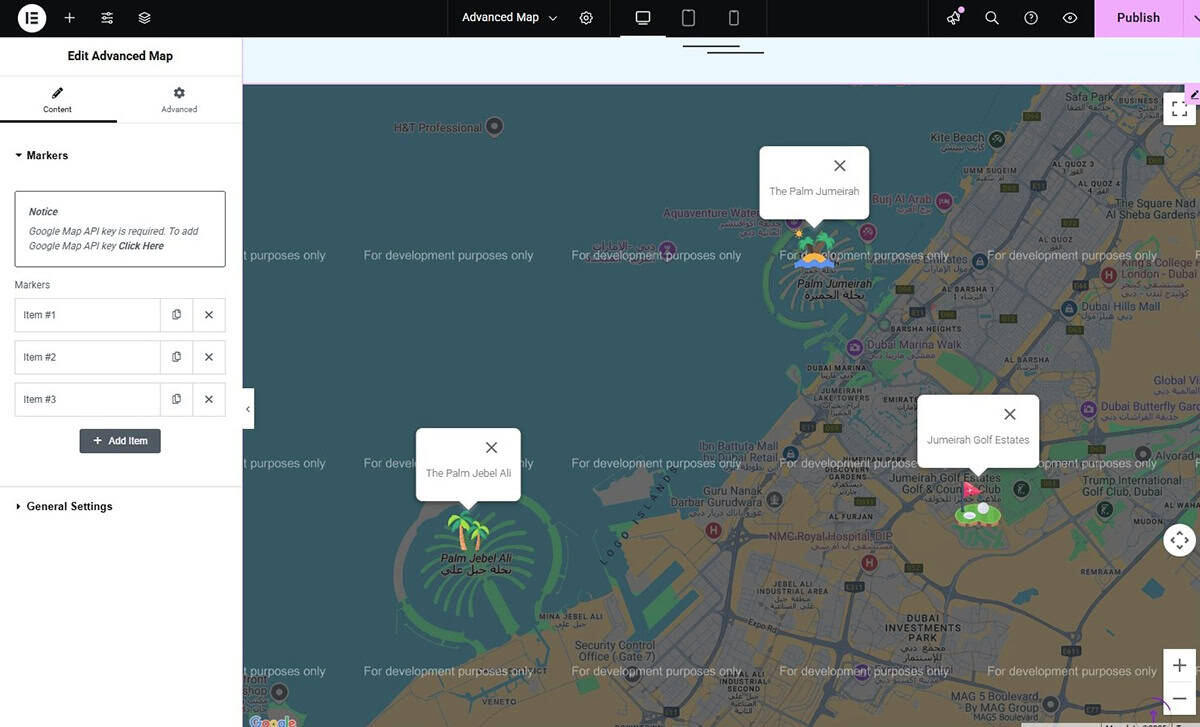
Task: Remove marker Item #3
Action: pyautogui.click(x=209, y=399)
